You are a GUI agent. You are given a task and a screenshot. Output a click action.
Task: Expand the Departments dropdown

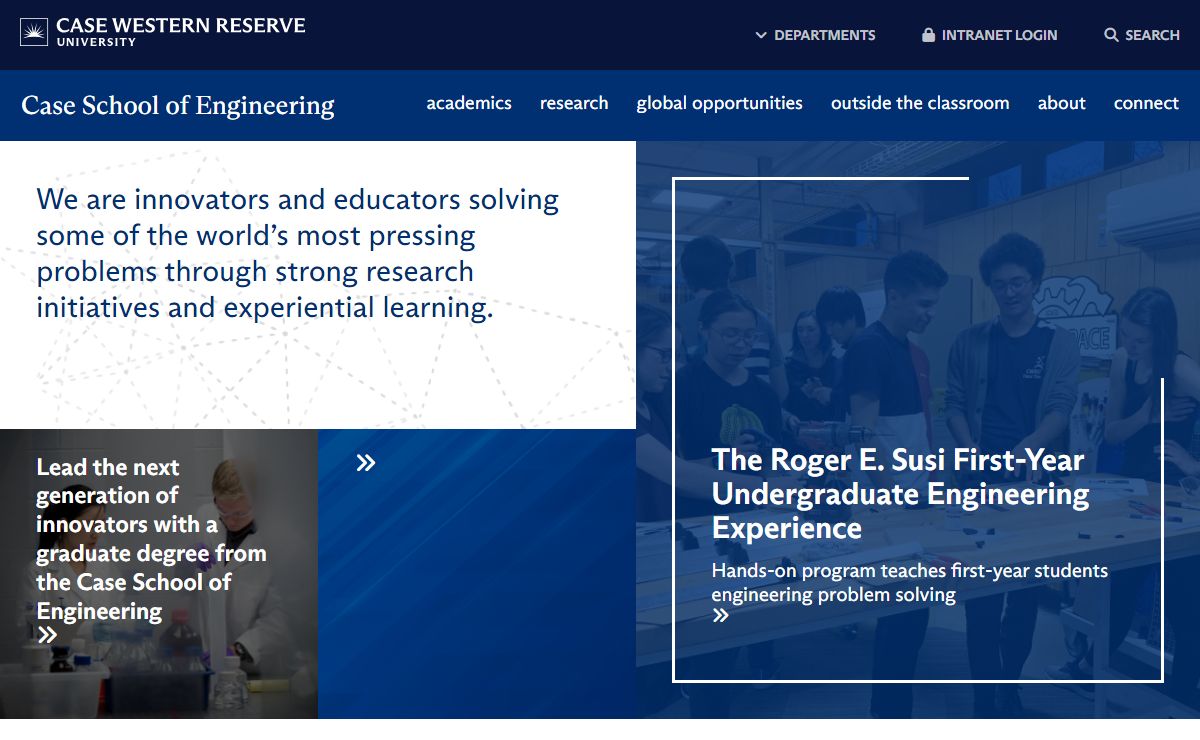click(x=815, y=35)
